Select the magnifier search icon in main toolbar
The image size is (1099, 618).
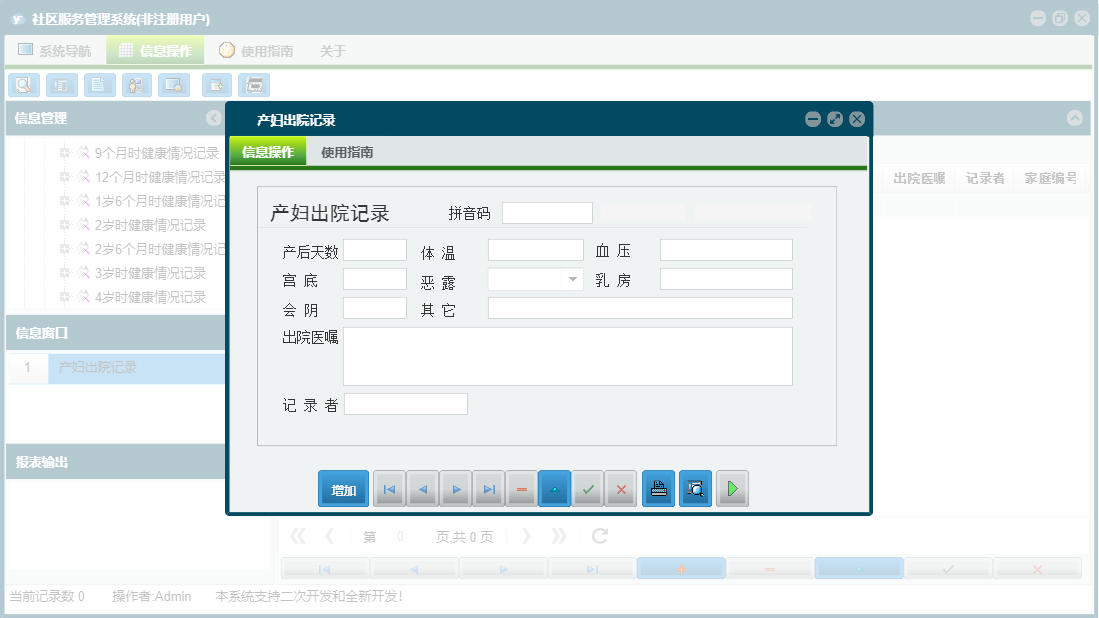coord(23,85)
